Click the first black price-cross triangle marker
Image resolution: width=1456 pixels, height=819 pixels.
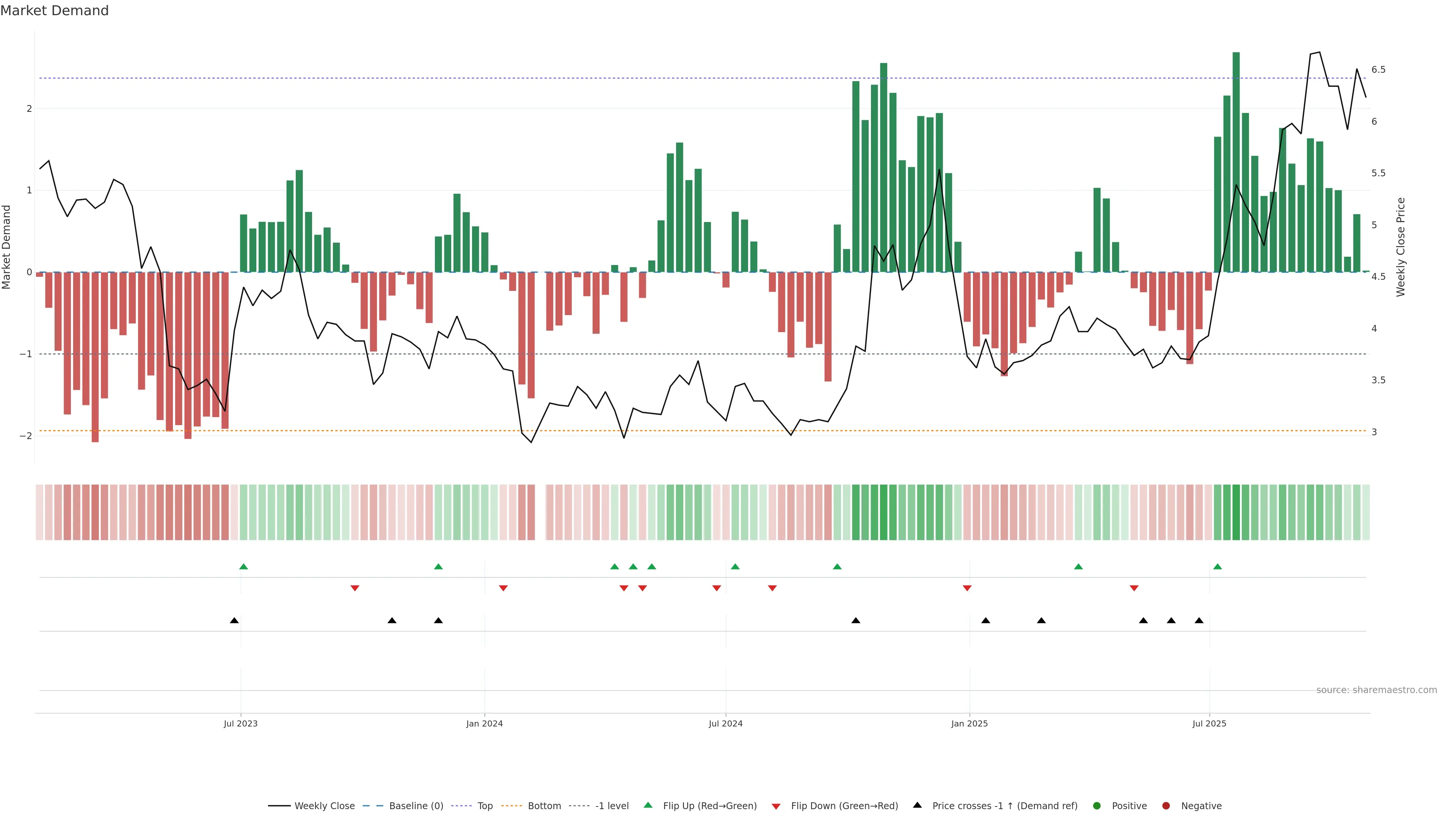pos(235,621)
